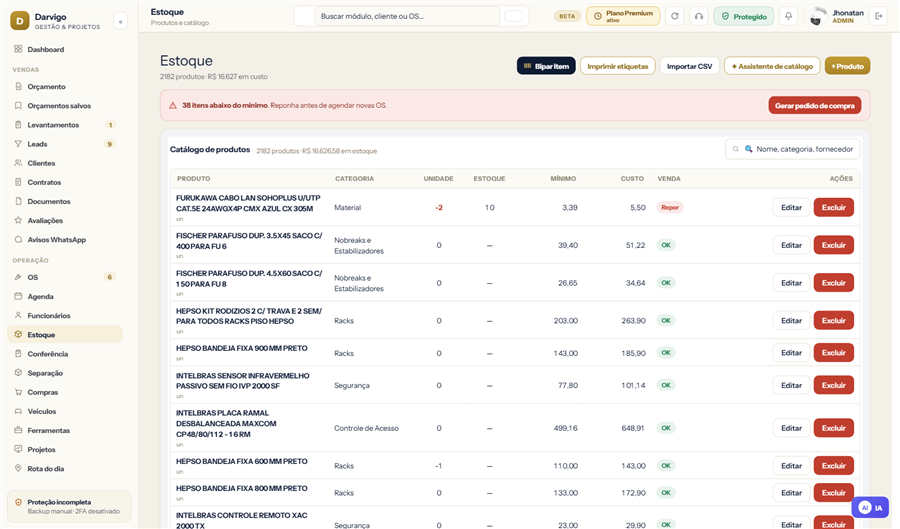Click the + Produto button

point(847,66)
